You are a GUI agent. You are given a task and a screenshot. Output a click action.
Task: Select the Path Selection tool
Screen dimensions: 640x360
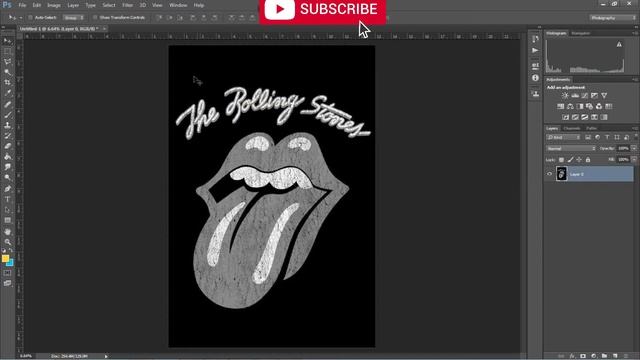7,210
